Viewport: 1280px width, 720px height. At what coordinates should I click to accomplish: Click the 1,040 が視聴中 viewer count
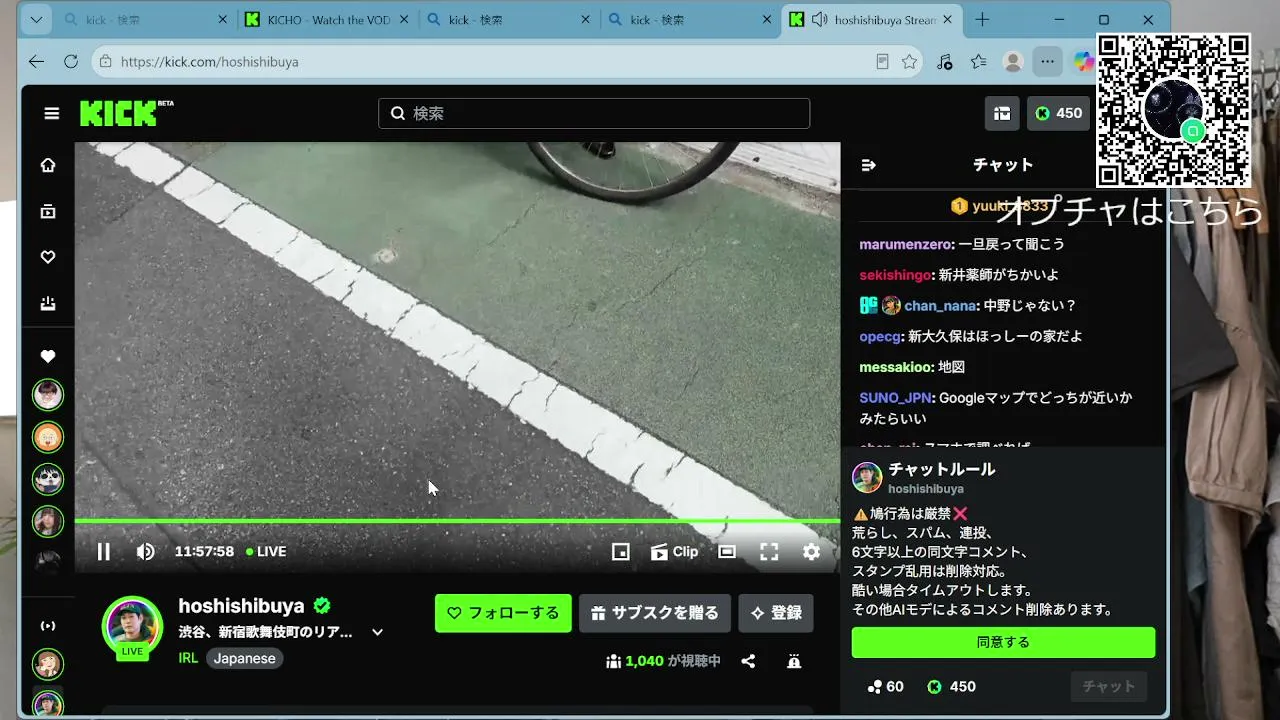tap(663, 661)
